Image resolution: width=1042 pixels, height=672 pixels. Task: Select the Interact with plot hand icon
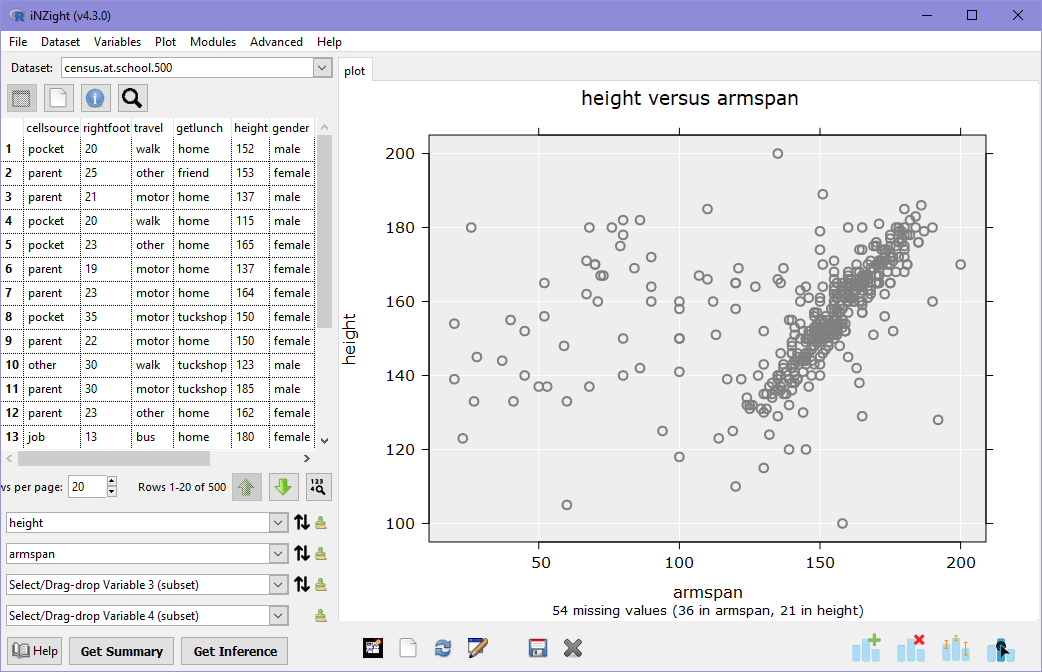tap(1000, 648)
